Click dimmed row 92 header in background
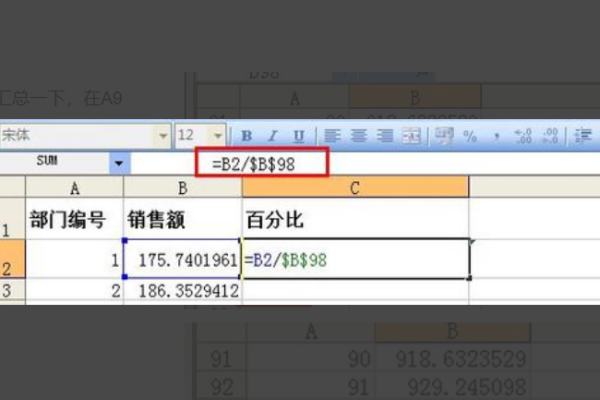Image resolution: width=600 pixels, height=400 pixels. click(221, 387)
